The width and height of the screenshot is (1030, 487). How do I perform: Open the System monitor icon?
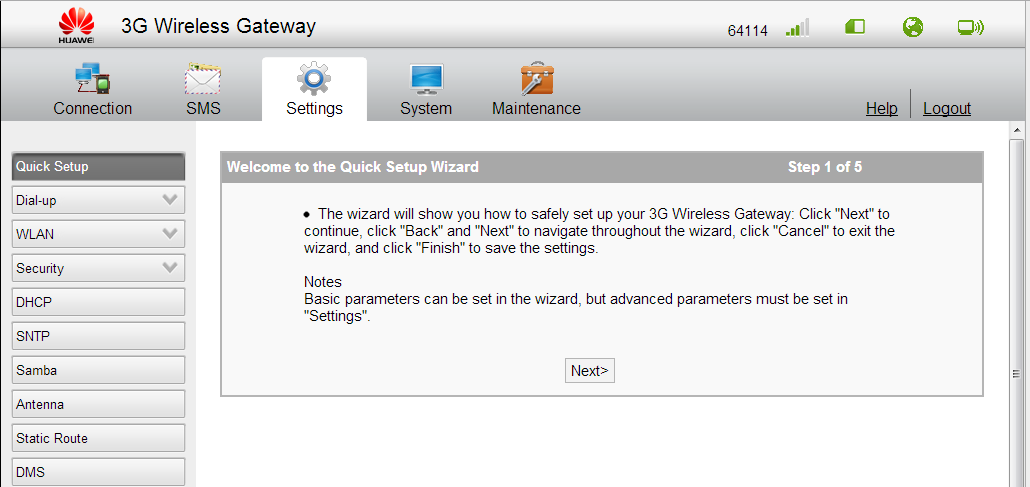pyautogui.click(x=426, y=79)
